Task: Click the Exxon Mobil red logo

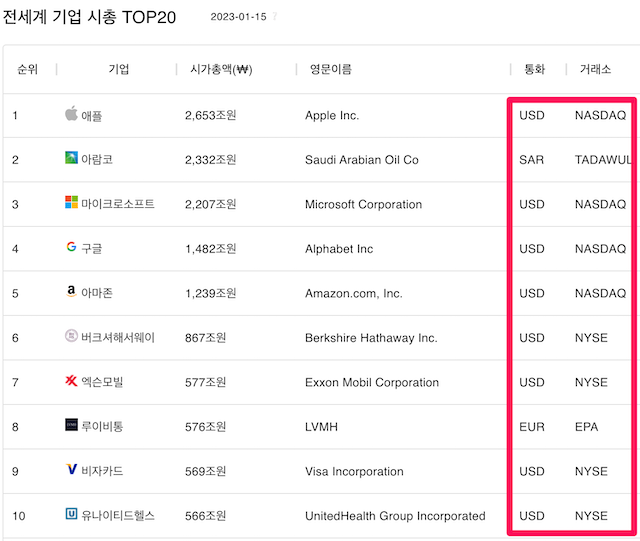Action: coord(71,380)
